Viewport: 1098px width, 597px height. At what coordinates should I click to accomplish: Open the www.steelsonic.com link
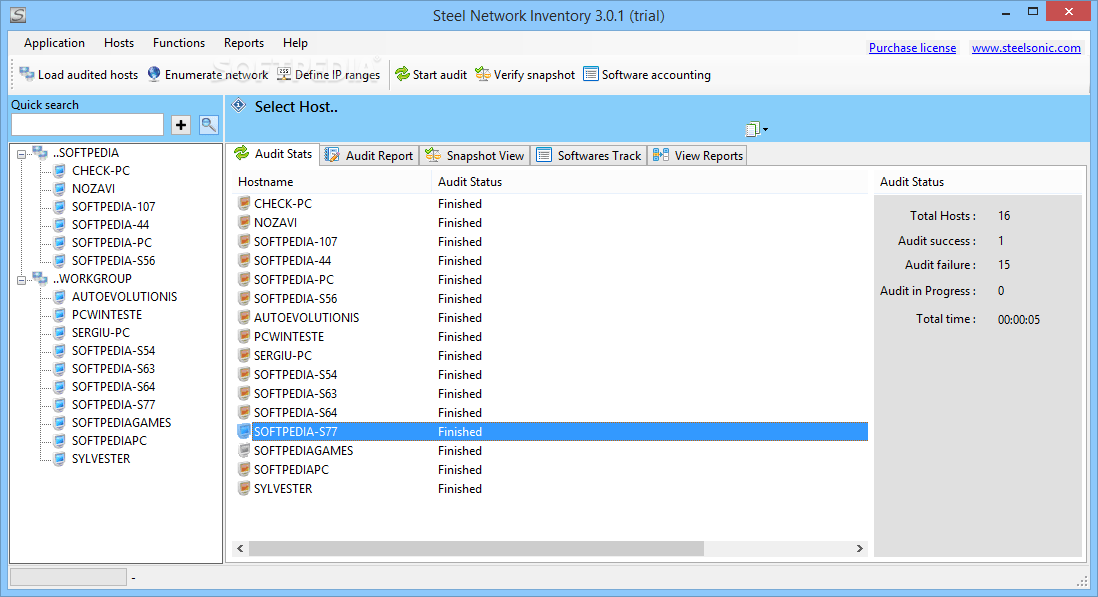1026,47
